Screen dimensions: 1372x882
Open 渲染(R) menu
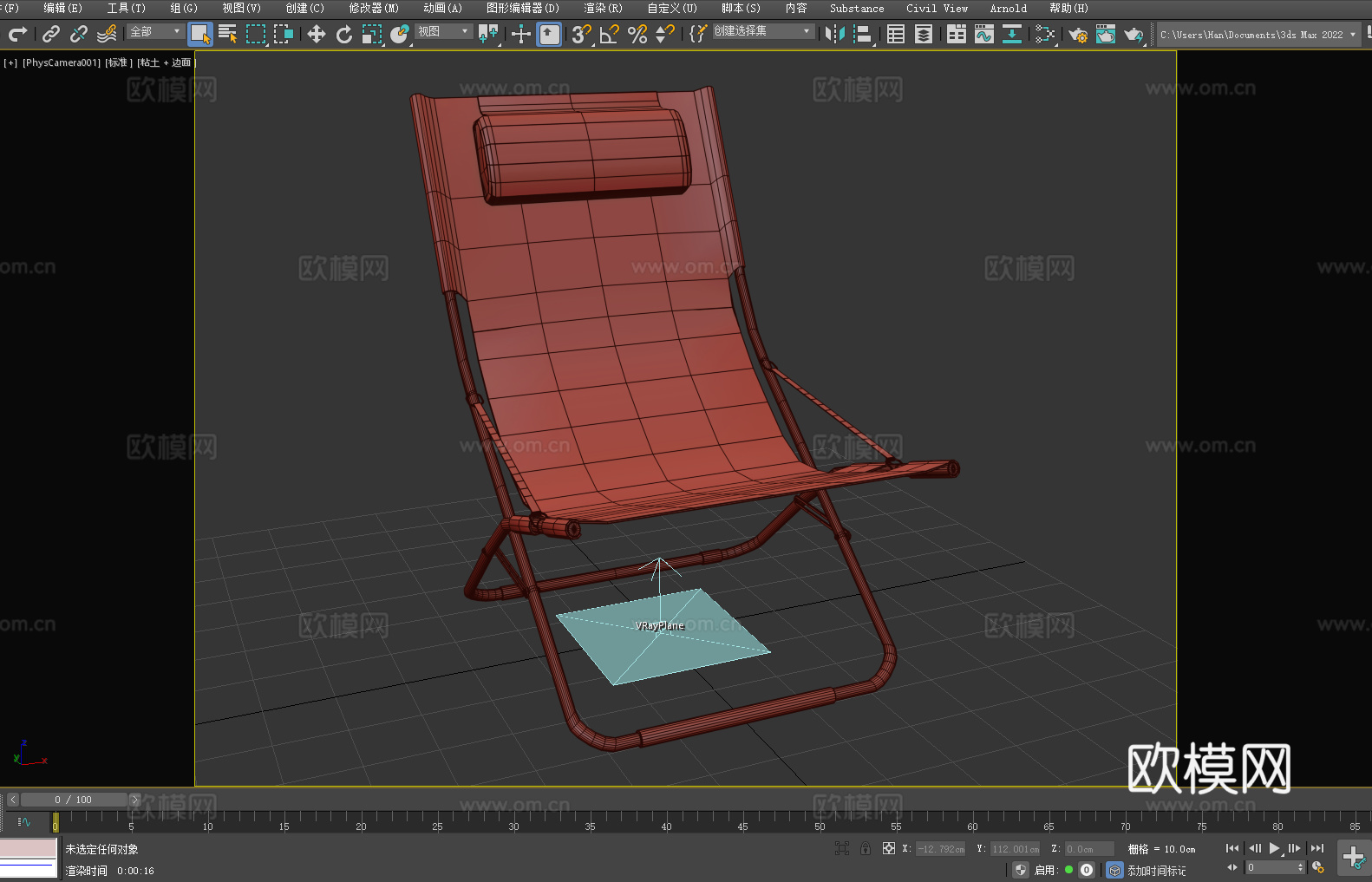coord(603,8)
